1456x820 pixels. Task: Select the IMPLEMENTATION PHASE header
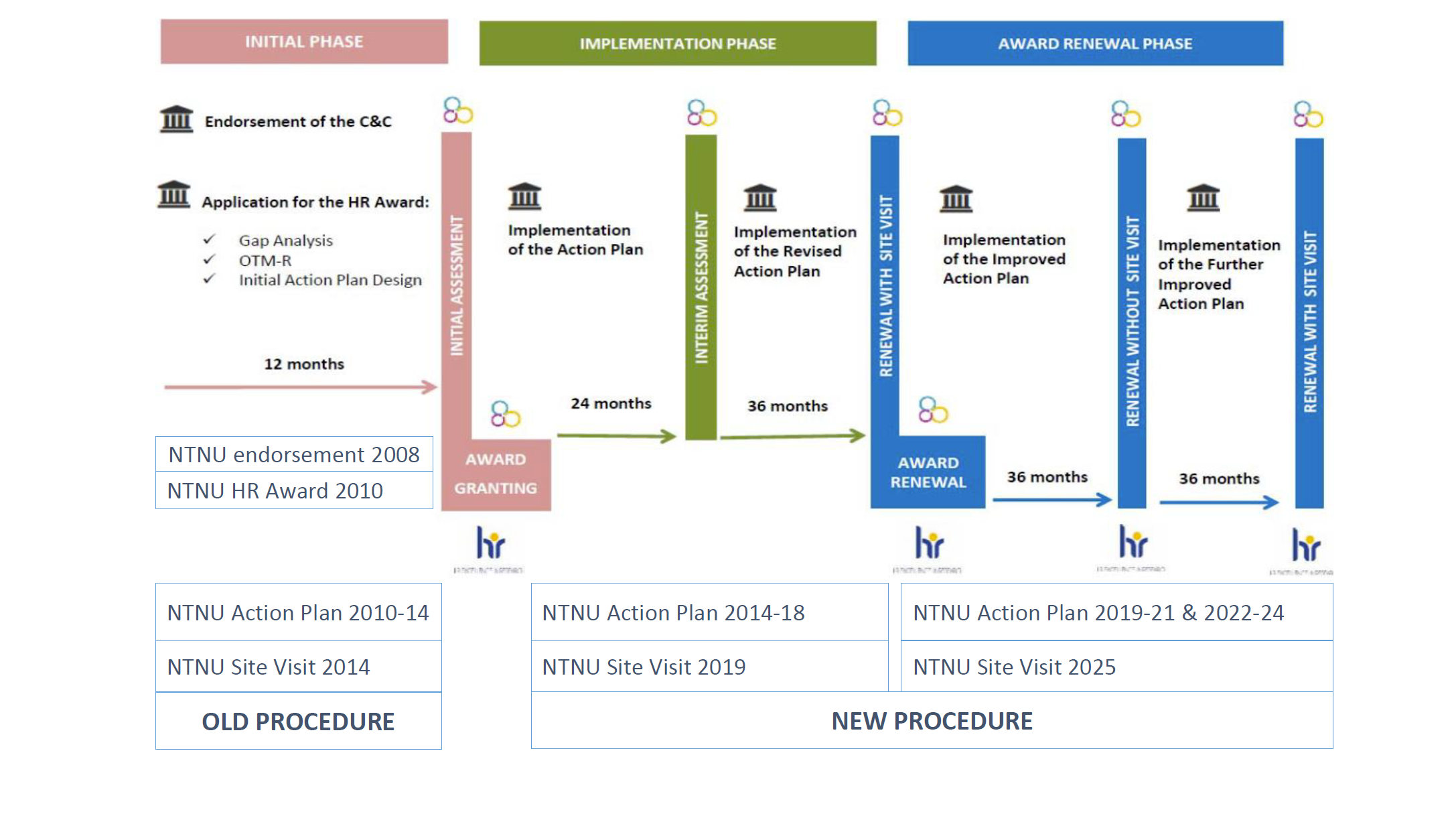pos(677,44)
